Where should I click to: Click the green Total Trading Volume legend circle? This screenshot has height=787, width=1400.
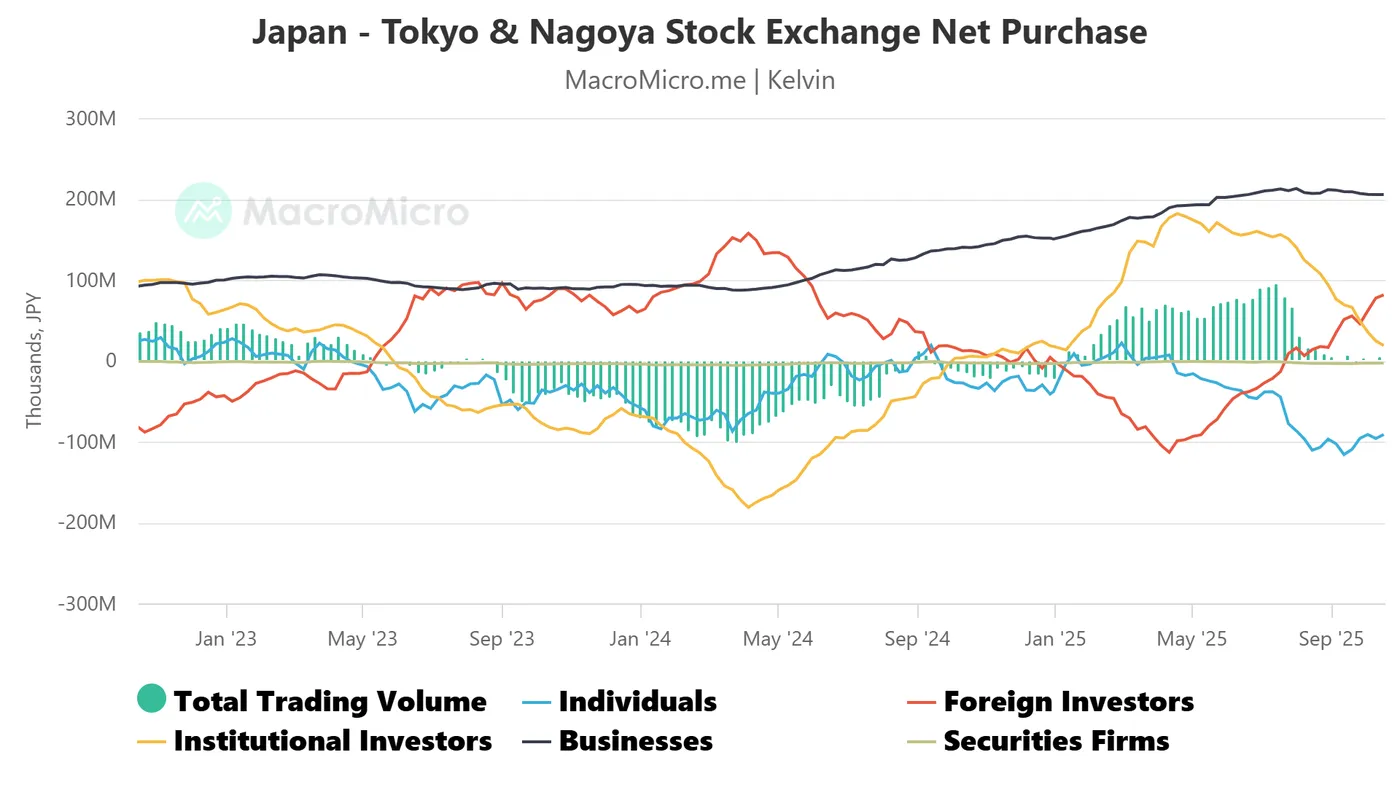[x=151, y=699]
